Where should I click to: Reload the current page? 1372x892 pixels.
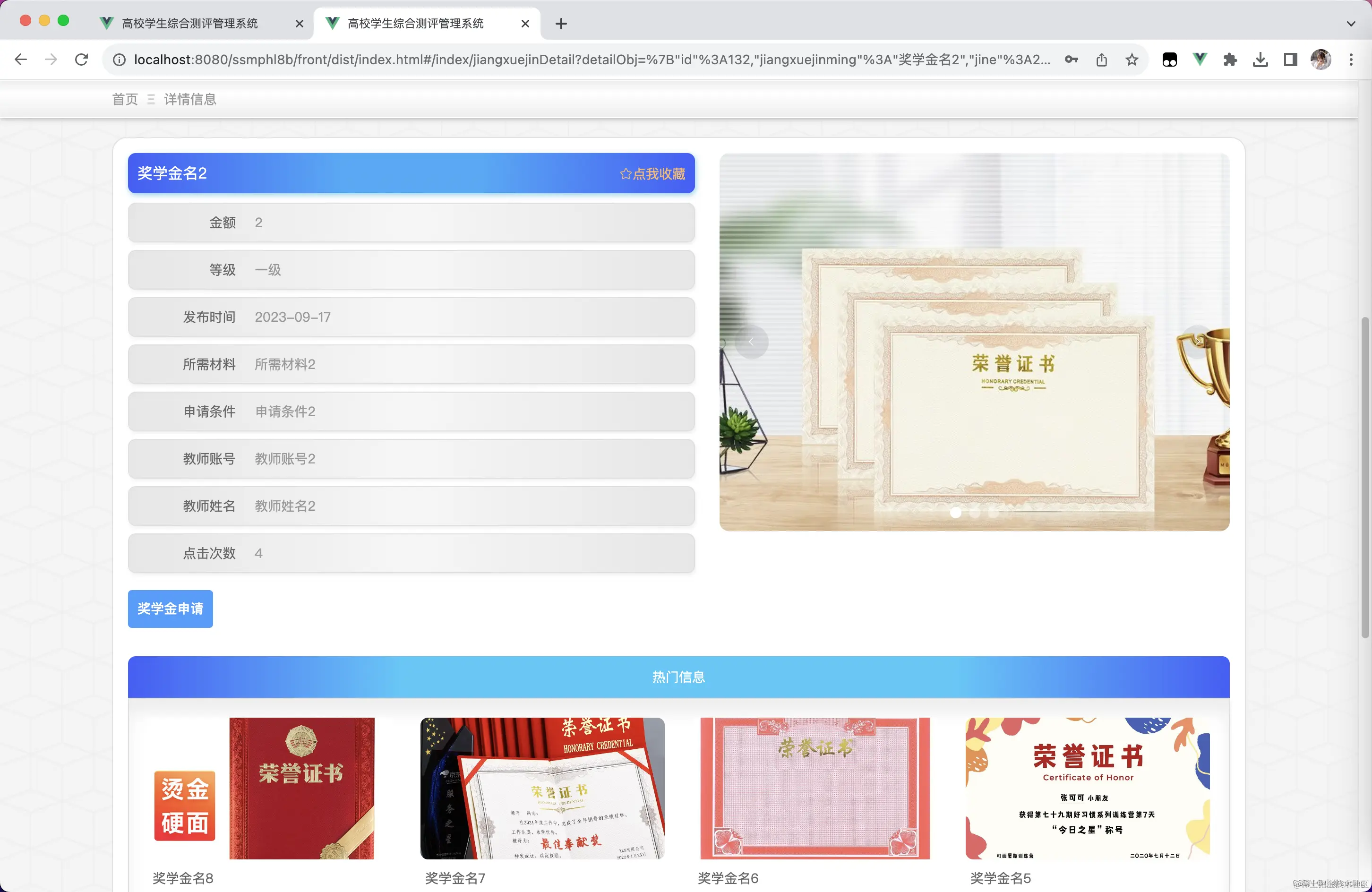(81, 60)
